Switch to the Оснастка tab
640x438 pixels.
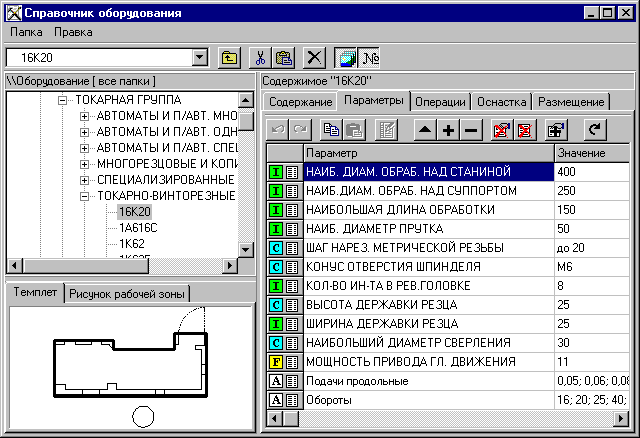(502, 102)
